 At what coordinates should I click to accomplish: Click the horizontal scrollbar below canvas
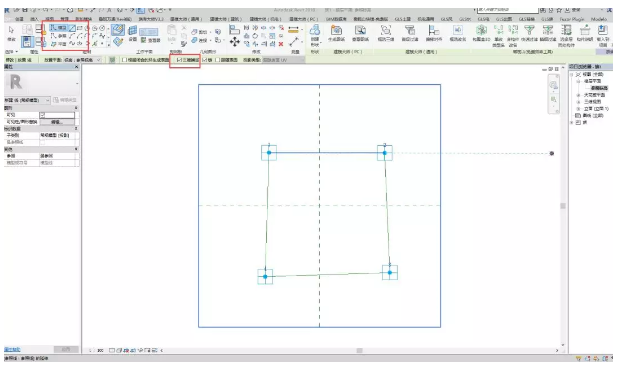click(x=359, y=350)
